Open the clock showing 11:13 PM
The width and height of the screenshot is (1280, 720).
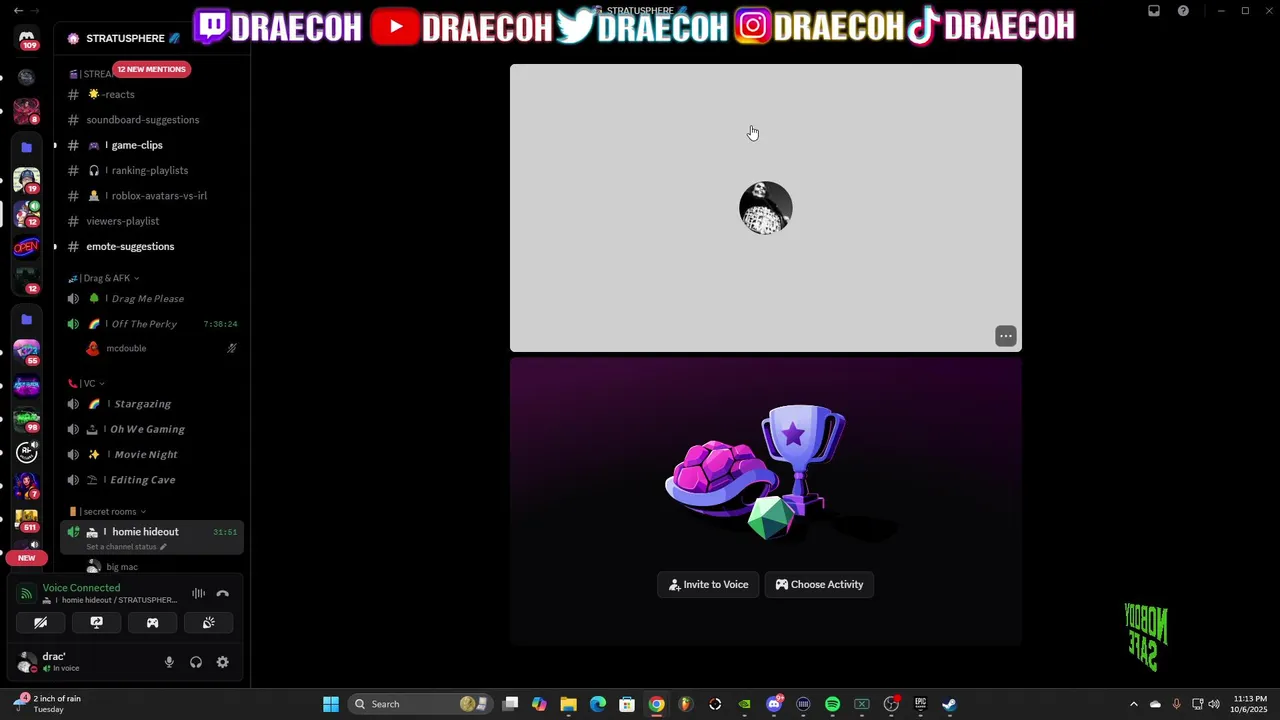pyautogui.click(x=1250, y=704)
